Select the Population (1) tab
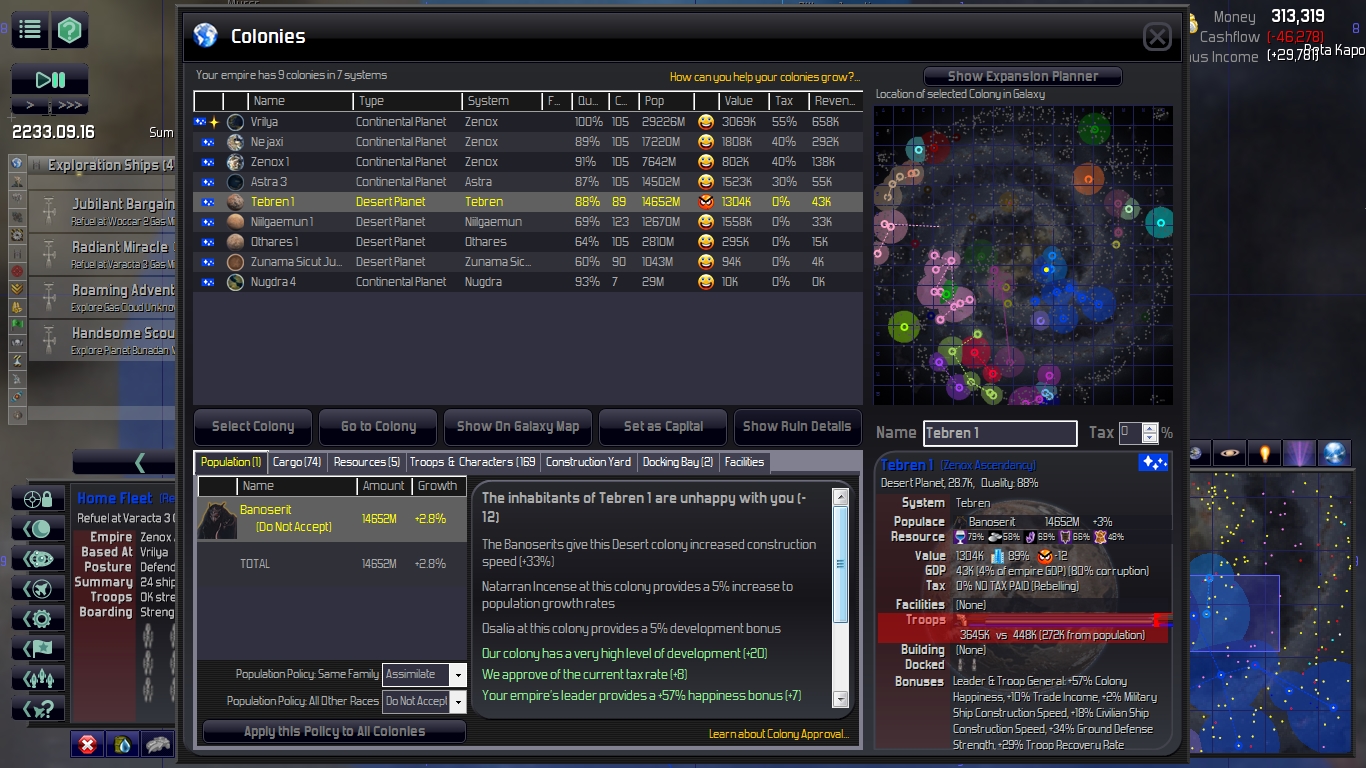The width and height of the screenshot is (1366, 768). 231,462
